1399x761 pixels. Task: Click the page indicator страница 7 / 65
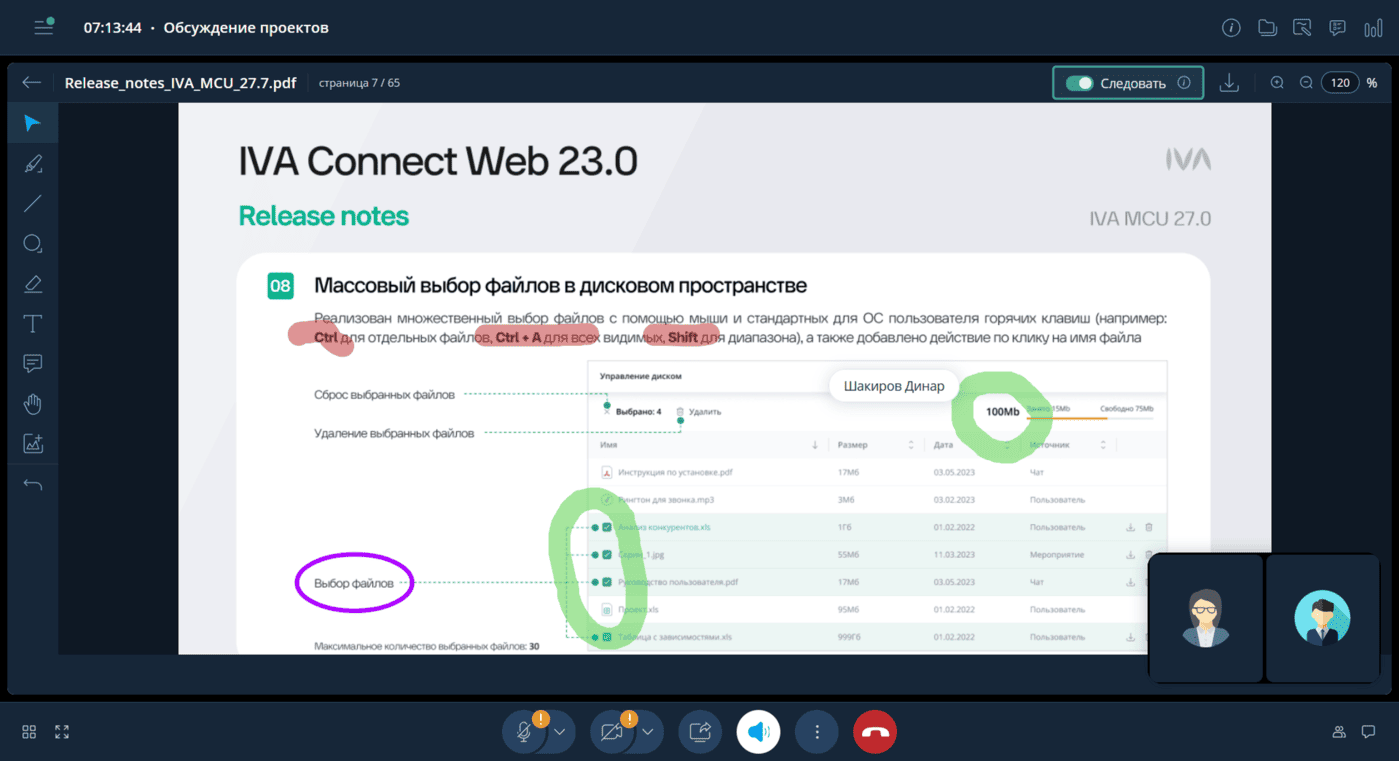(x=359, y=83)
